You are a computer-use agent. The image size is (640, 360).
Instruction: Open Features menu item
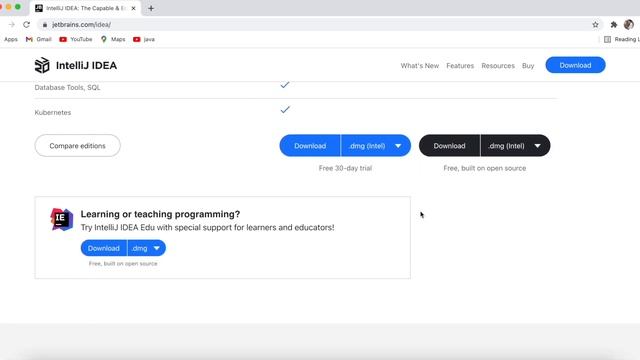click(460, 65)
